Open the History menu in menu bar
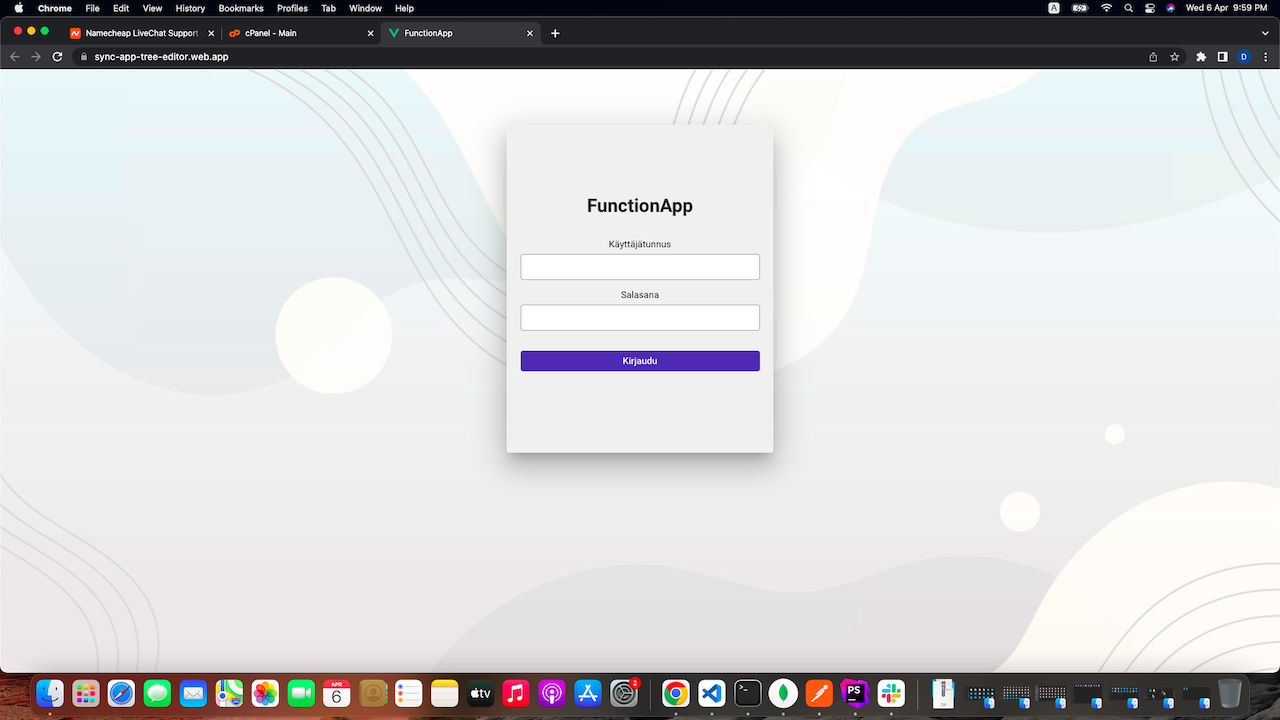1280x720 pixels. [190, 8]
